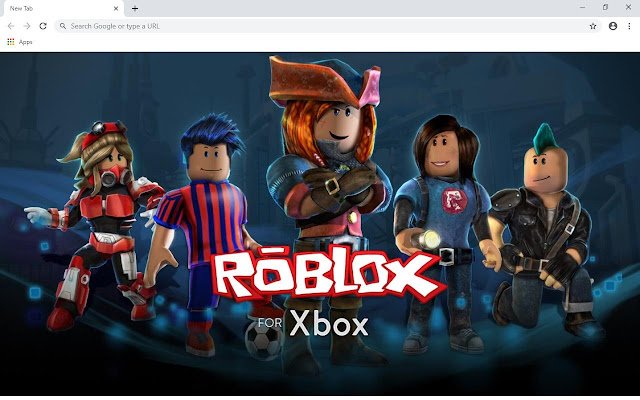Reload the page with refresh icon
The image size is (640, 400).
[x=43, y=26]
